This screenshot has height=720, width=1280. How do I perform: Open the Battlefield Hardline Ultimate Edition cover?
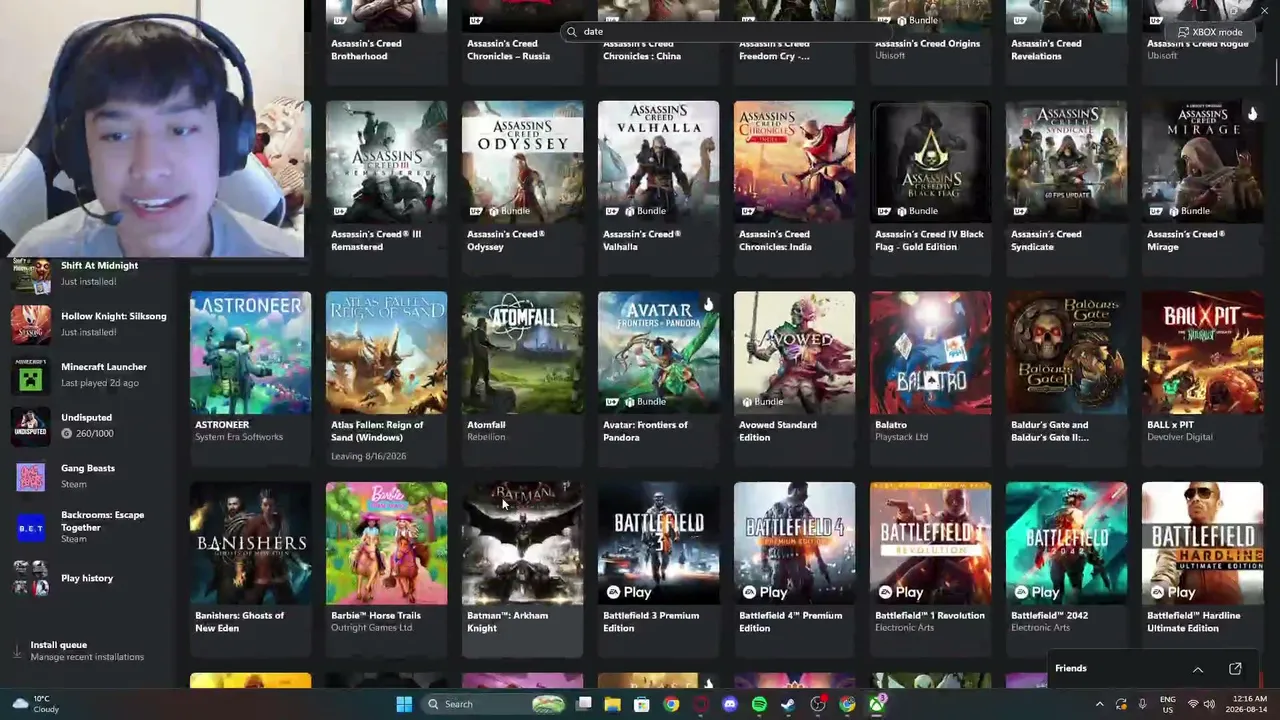point(1202,543)
